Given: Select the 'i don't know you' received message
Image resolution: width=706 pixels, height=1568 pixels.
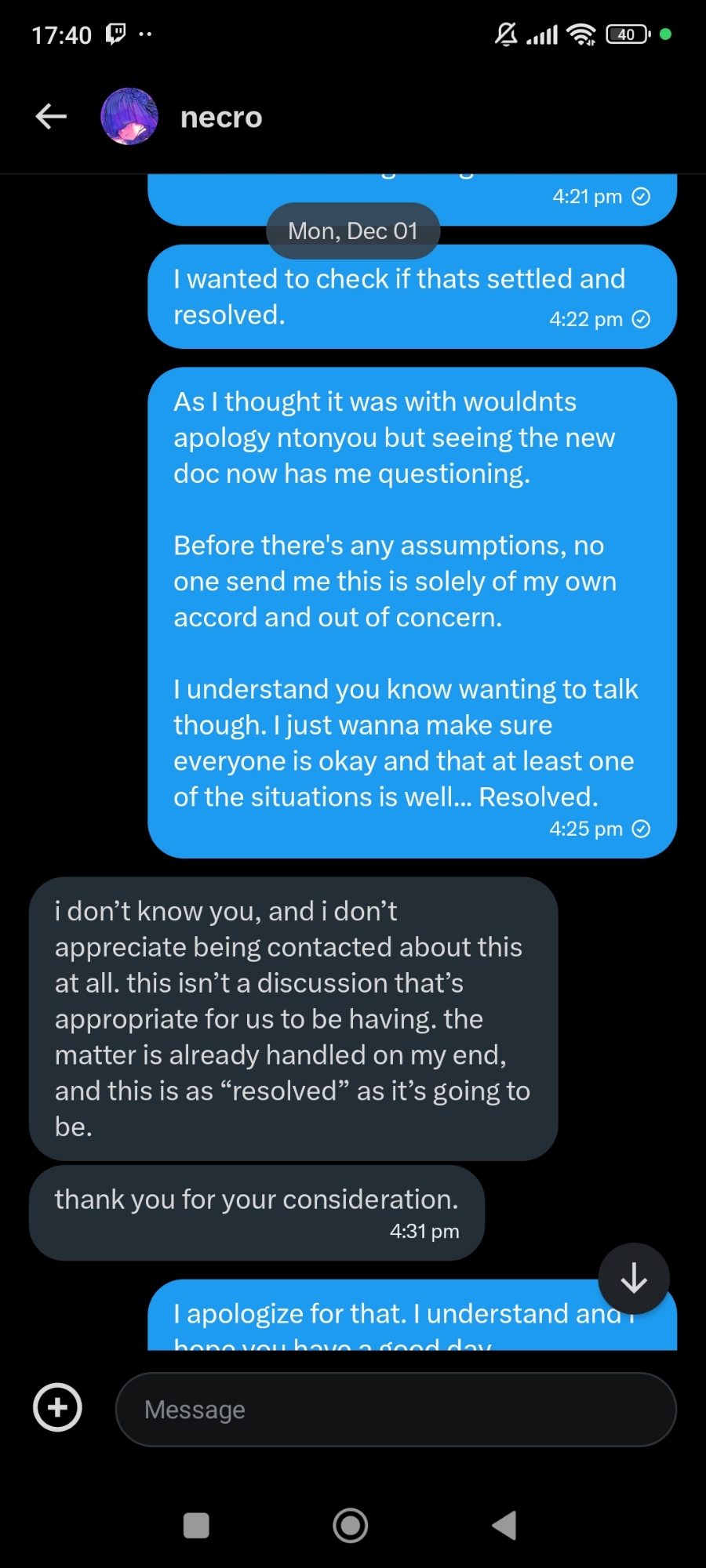Looking at the screenshot, I should point(293,1018).
